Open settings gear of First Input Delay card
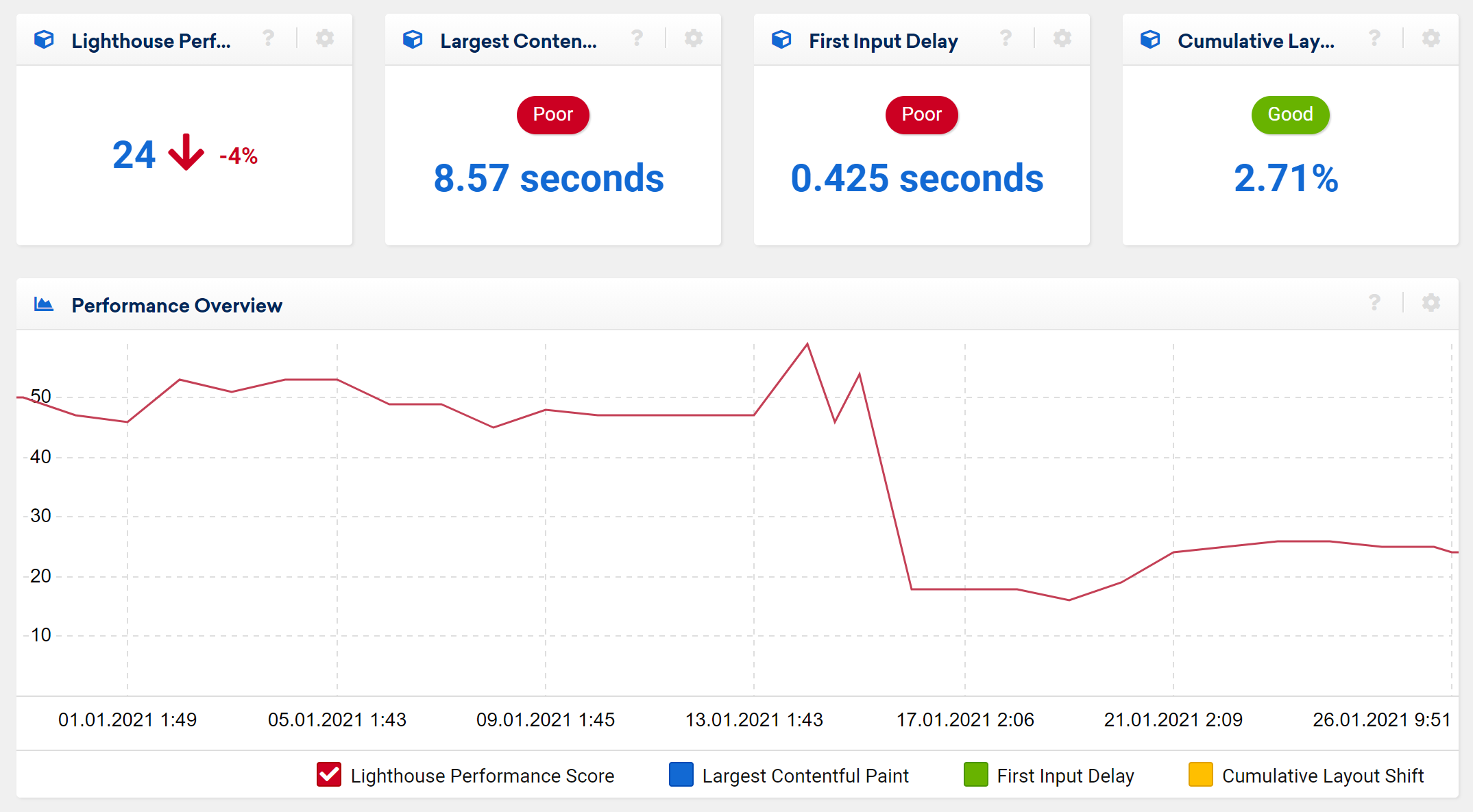This screenshot has height=812, width=1473. pyautogui.click(x=1062, y=38)
